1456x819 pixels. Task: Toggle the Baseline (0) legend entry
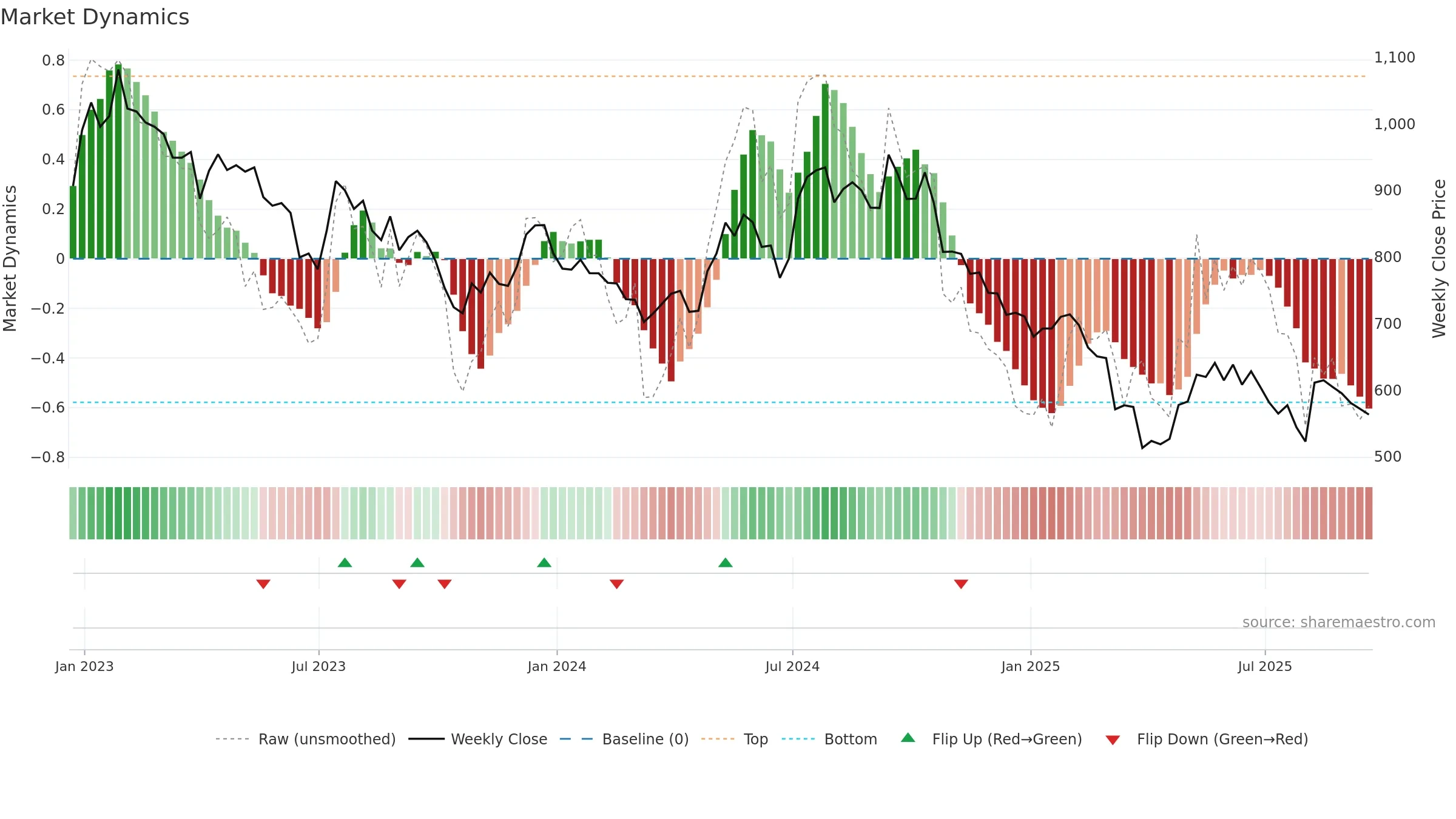(x=624, y=739)
